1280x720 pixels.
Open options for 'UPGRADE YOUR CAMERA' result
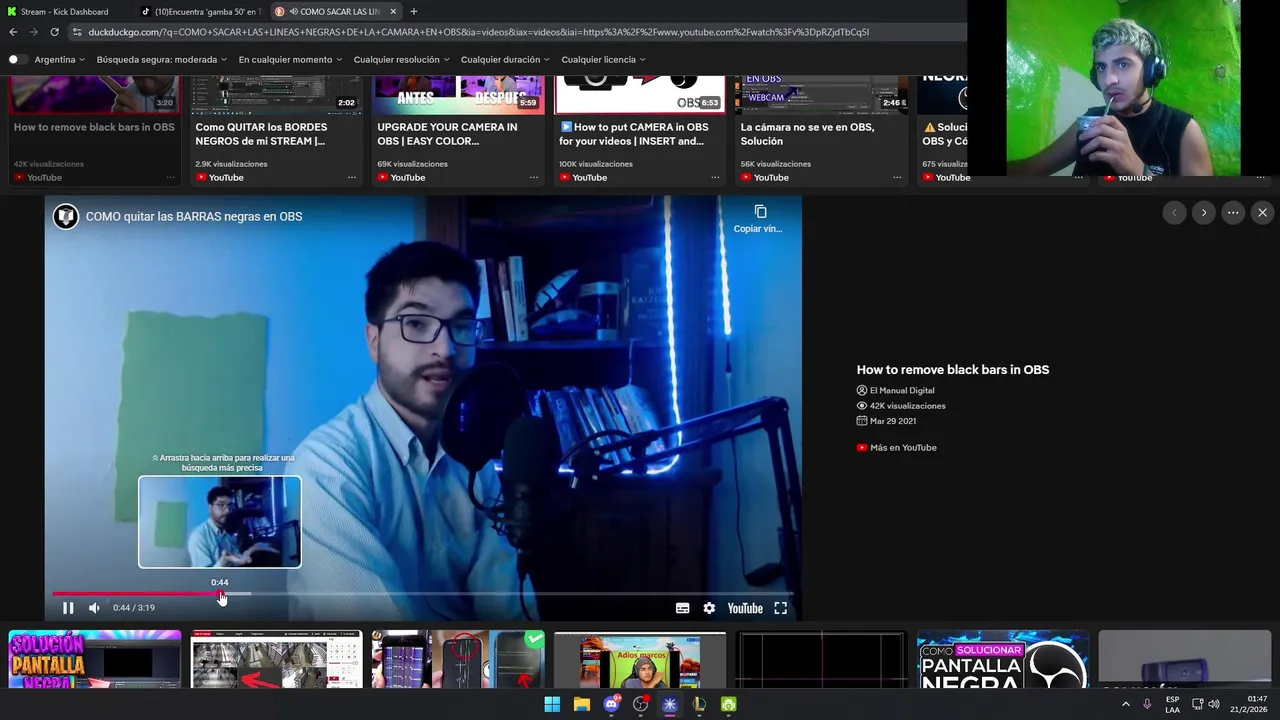click(x=533, y=178)
